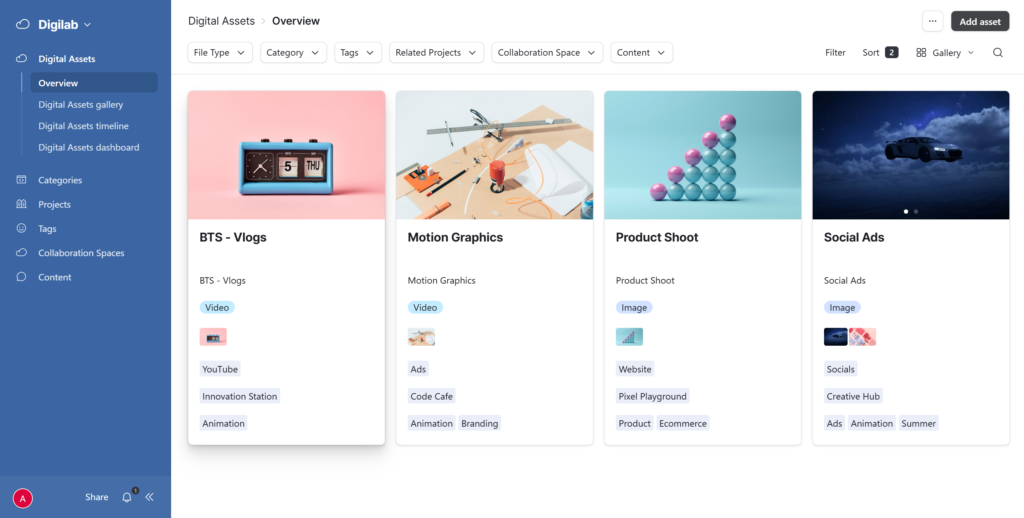Click the Sort button with badge 2

click(x=880, y=53)
